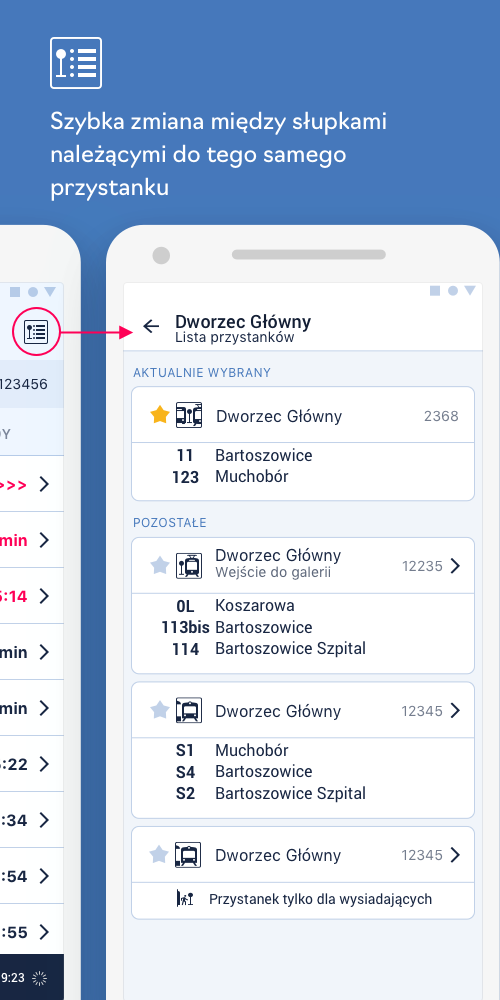Click bus icon next to S1 Muchobór card
Viewport: 500px width, 1000px height.
point(189,710)
